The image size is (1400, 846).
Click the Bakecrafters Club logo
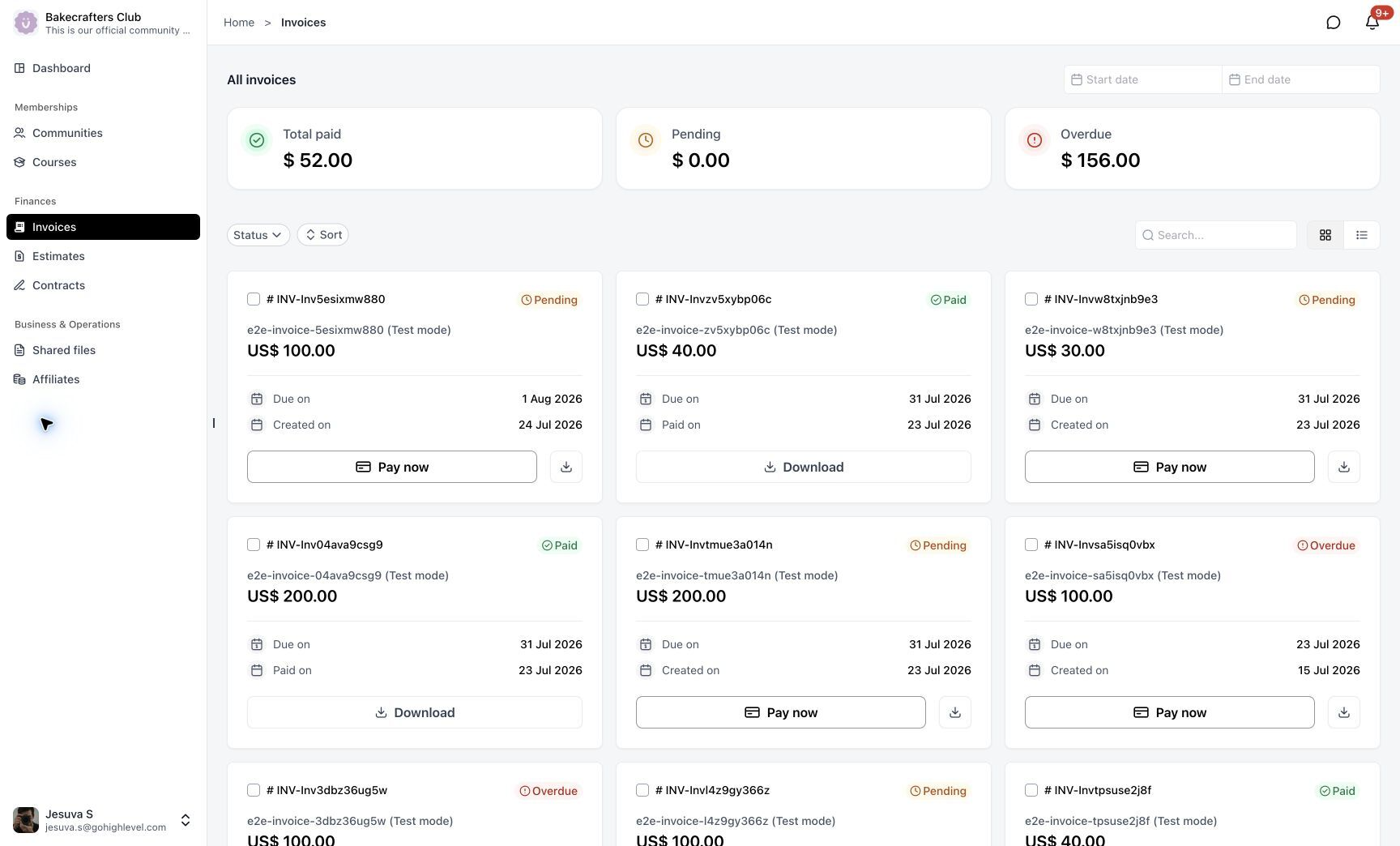pyautogui.click(x=26, y=23)
